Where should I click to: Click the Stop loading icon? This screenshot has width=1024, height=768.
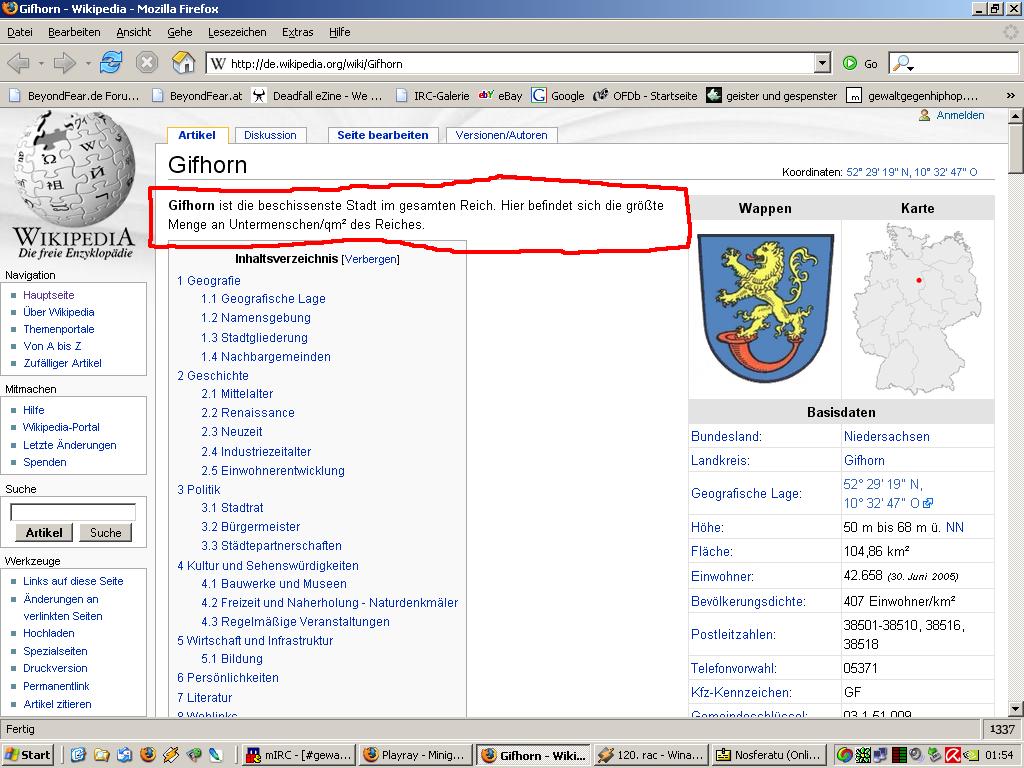pos(147,63)
